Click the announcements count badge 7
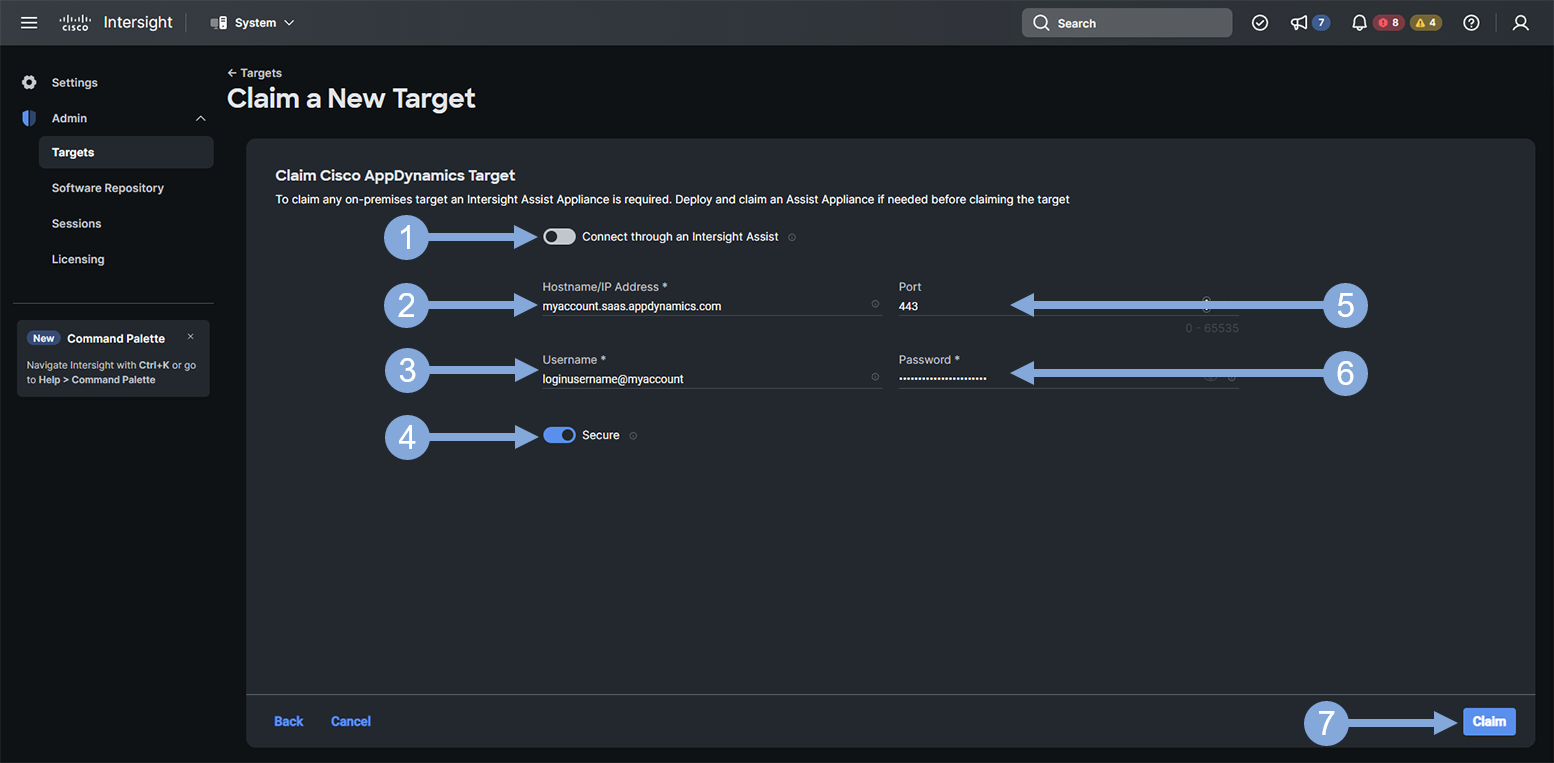Image resolution: width=1554 pixels, height=763 pixels. tap(1321, 23)
